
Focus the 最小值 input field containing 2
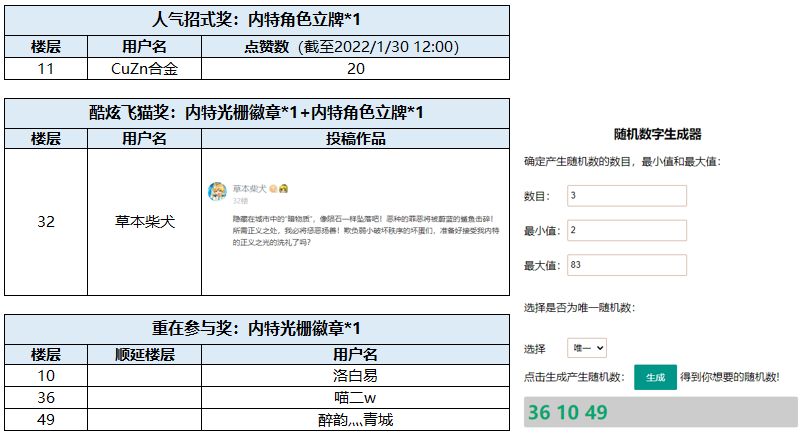point(627,230)
